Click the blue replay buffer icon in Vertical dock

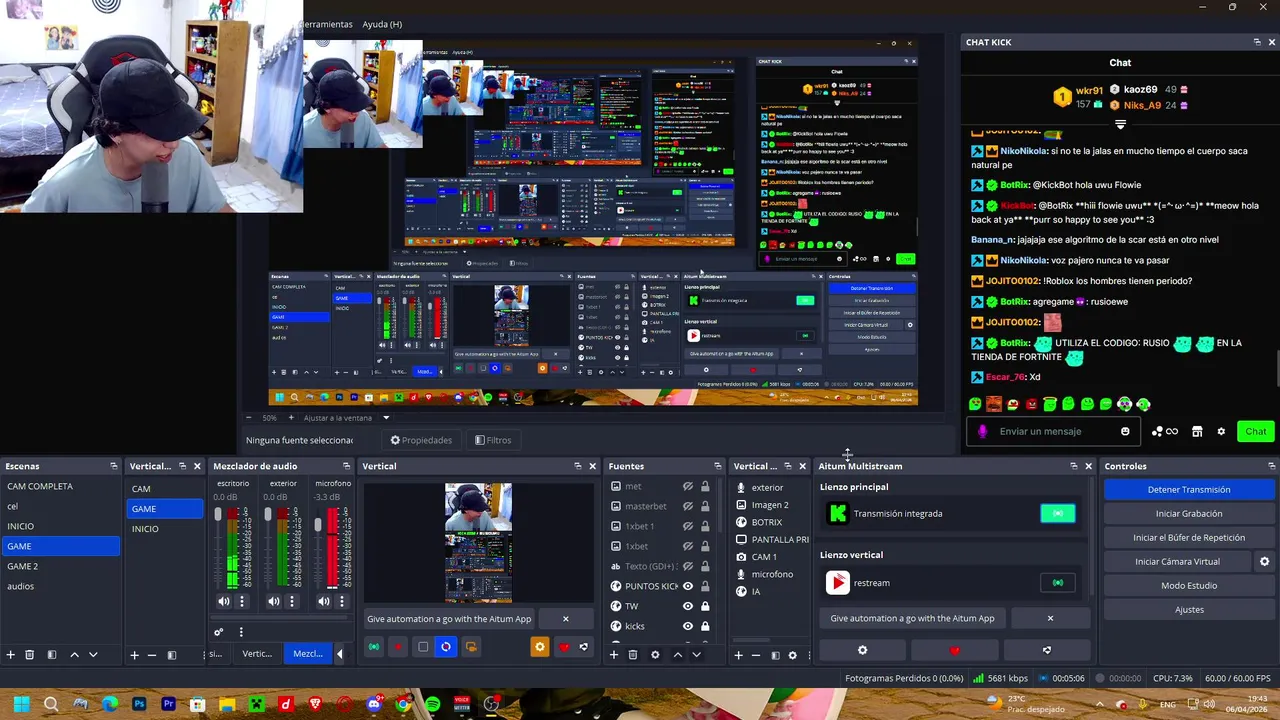446,647
